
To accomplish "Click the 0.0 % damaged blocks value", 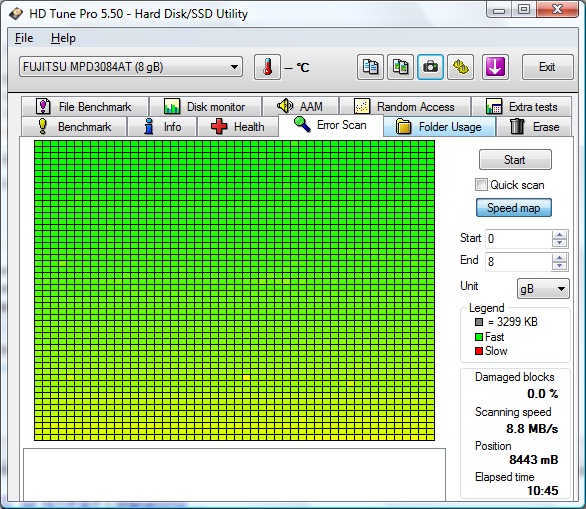I will click(x=542, y=394).
